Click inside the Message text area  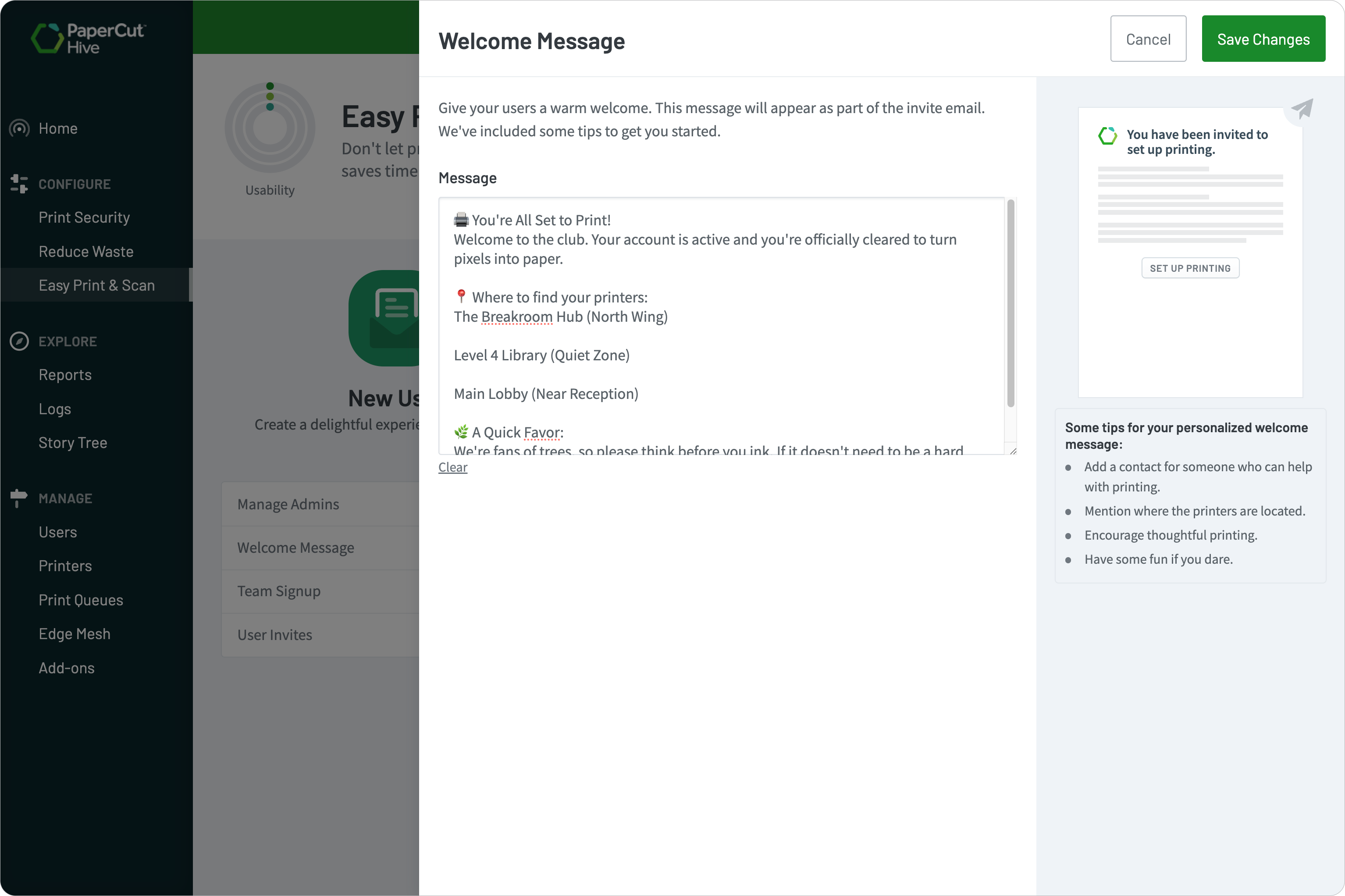[x=720, y=326]
